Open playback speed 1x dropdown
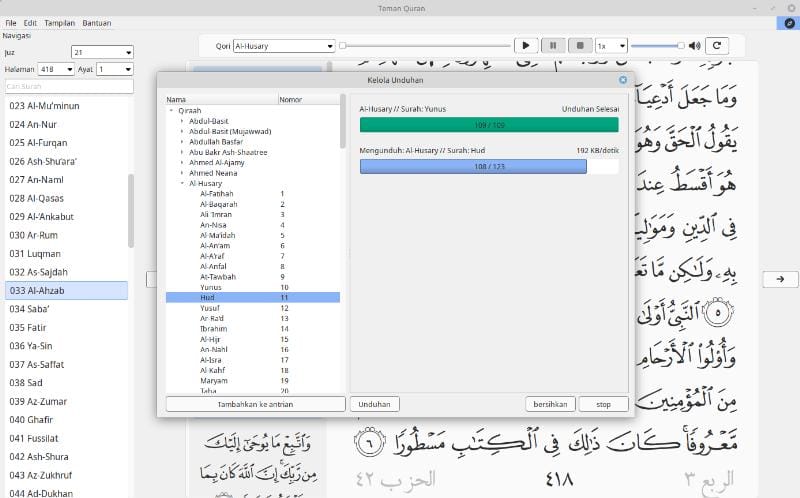Viewport: 800px width, 498px height. pos(611,46)
